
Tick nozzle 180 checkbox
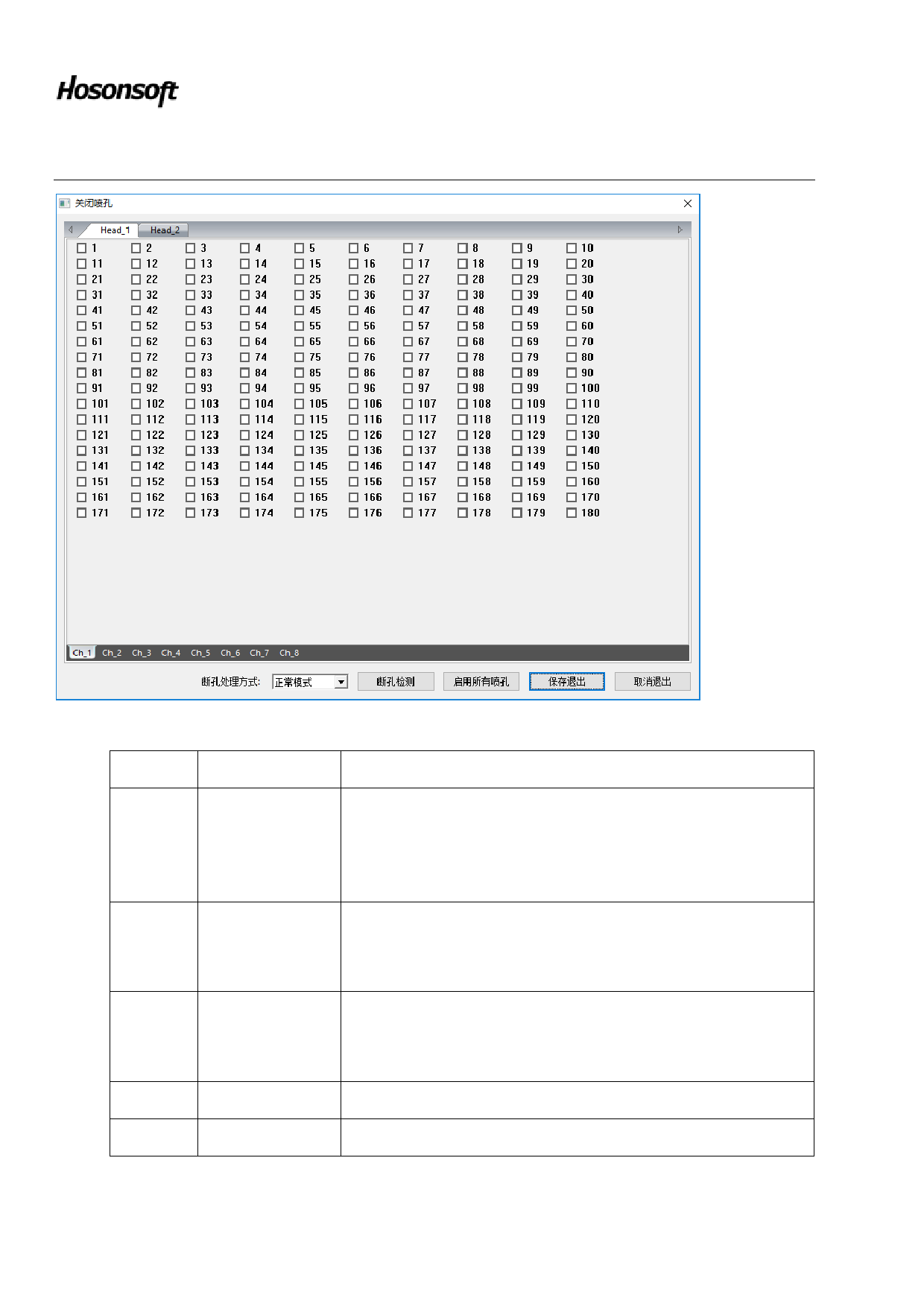coord(572,513)
